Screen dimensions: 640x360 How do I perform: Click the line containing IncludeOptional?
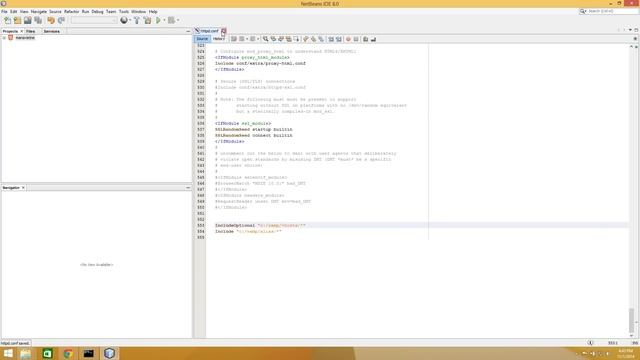[x=417, y=225]
